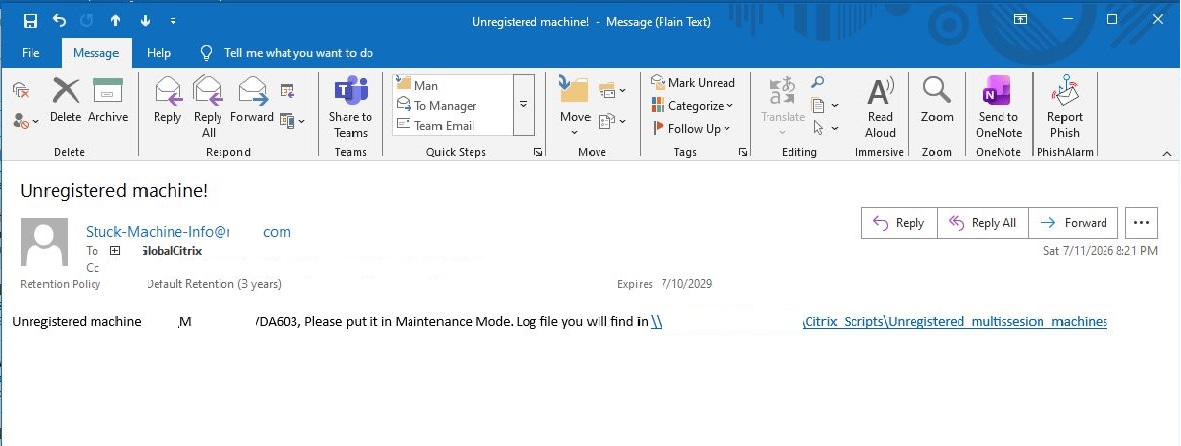Open the More respond actions dropdown
Image resolution: width=1181 pixels, height=446 pixels.
tap(291, 120)
